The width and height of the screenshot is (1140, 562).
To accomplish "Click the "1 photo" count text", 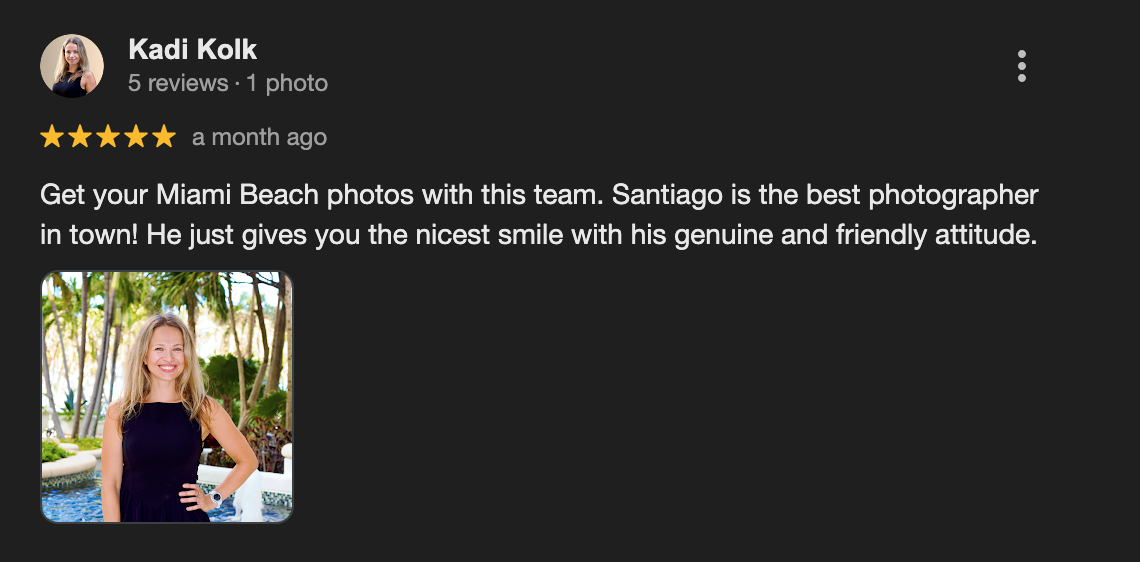I will click(x=287, y=83).
